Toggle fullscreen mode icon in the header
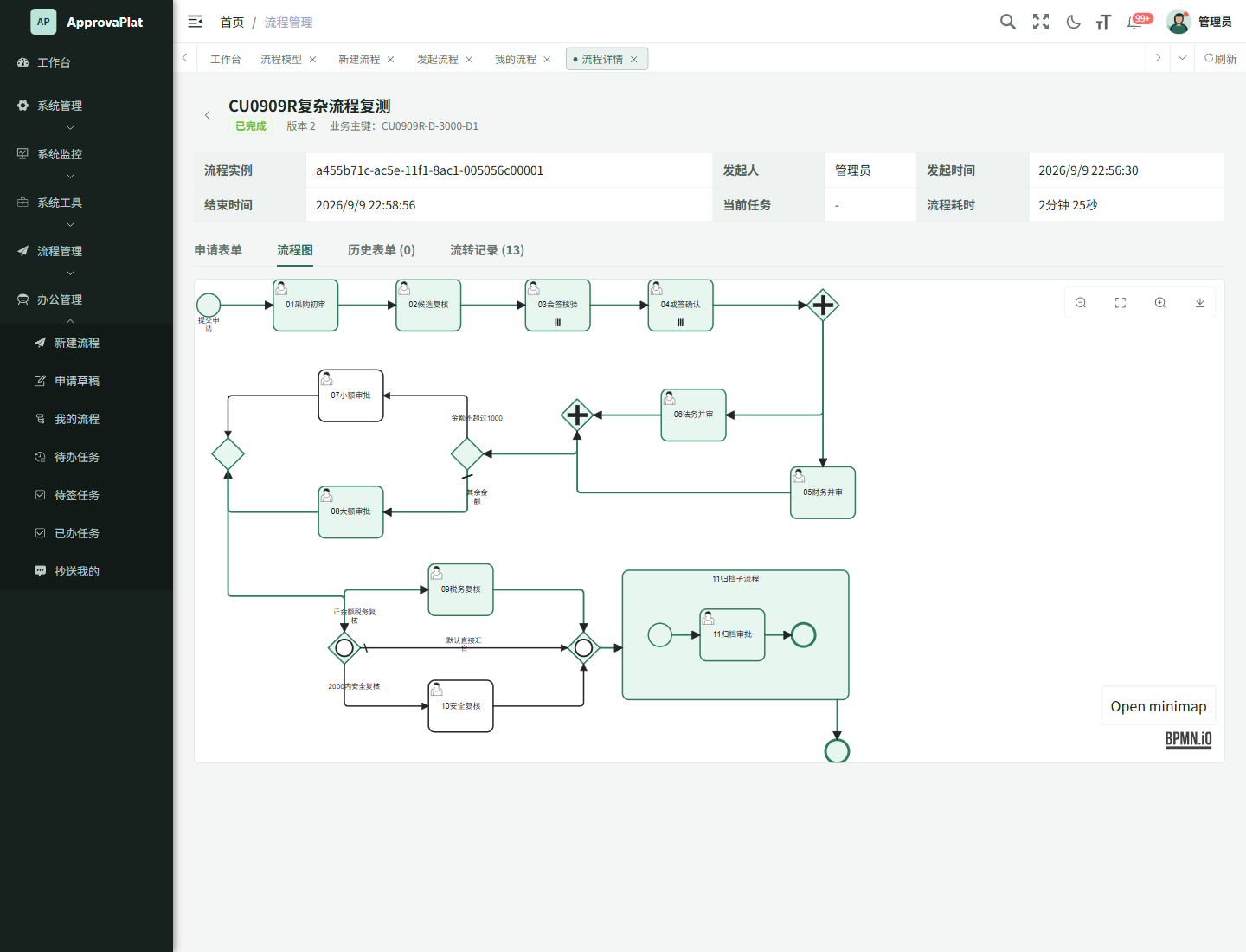This screenshot has width=1246, height=952. point(1041,22)
